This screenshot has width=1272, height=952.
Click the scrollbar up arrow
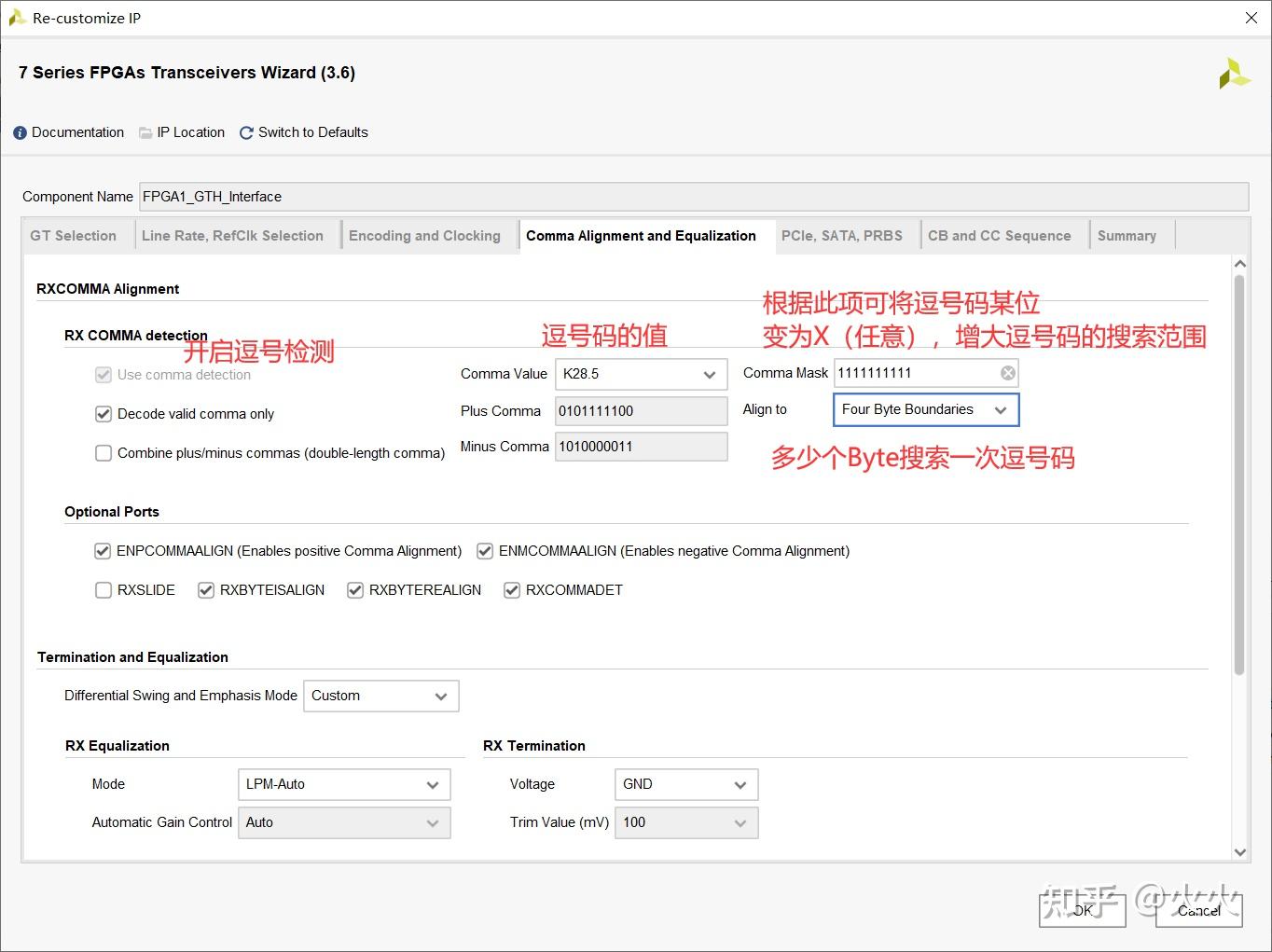click(1241, 263)
